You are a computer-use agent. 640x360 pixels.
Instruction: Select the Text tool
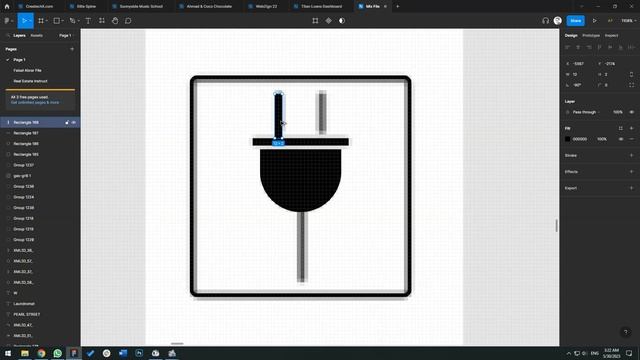[88, 20]
